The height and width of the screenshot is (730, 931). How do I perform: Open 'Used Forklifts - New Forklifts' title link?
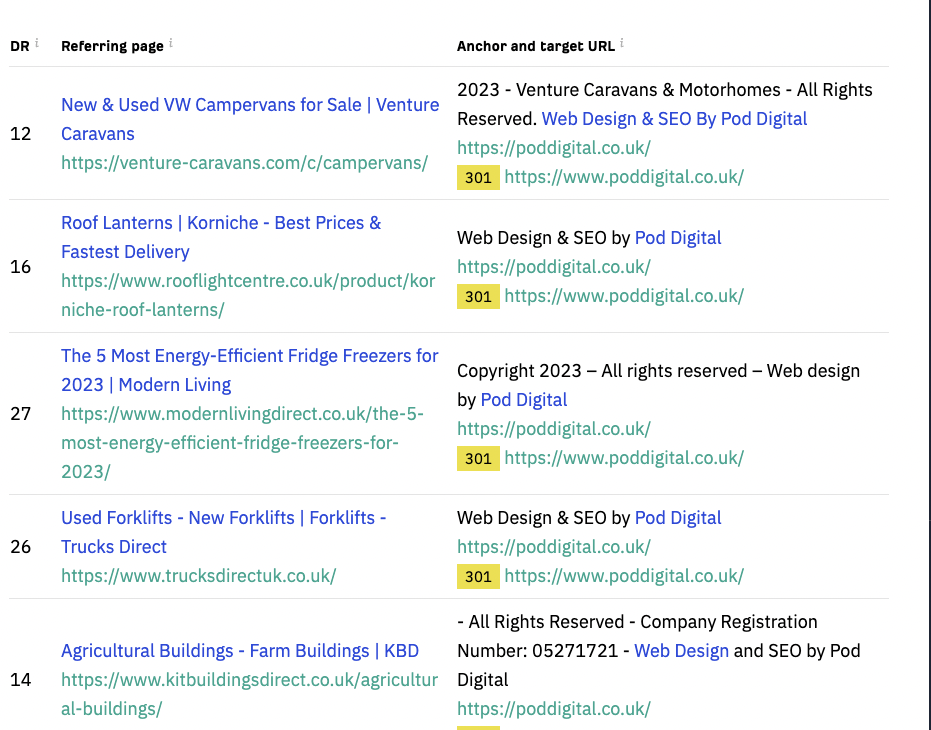point(223,532)
